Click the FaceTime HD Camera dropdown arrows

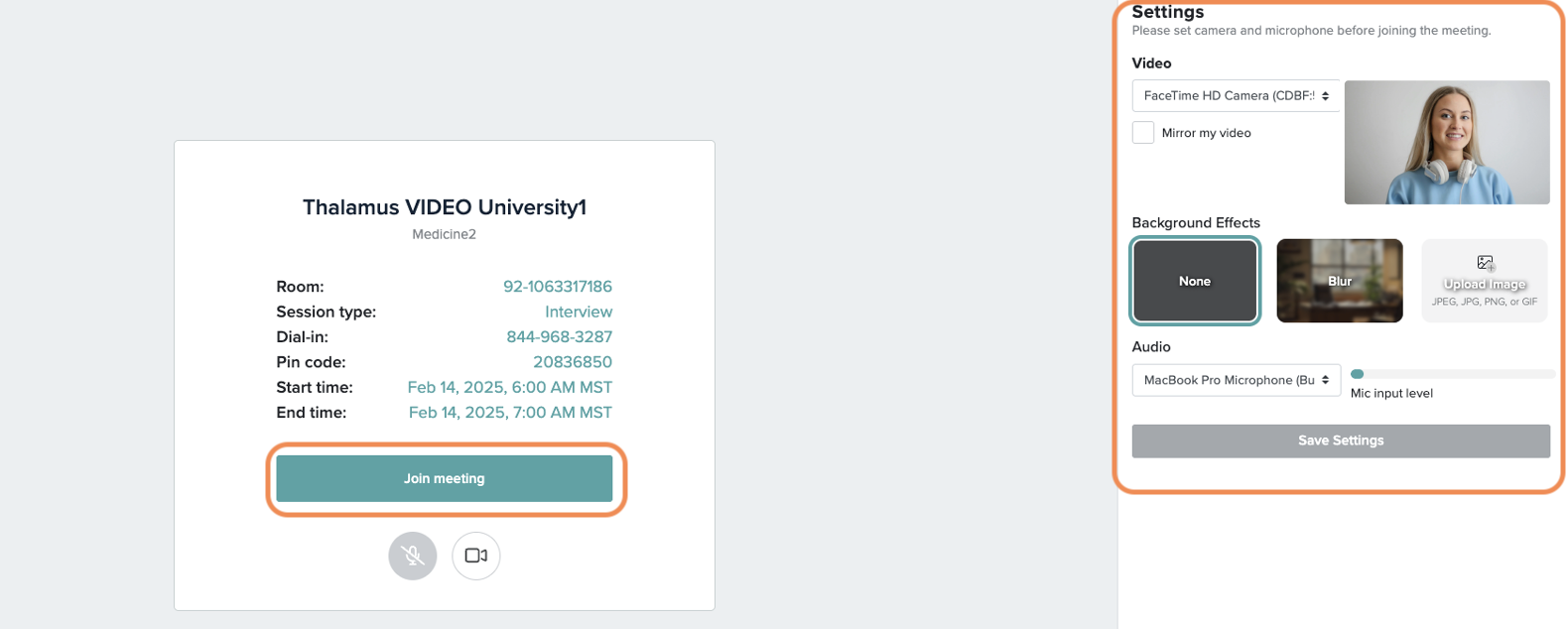(1325, 96)
